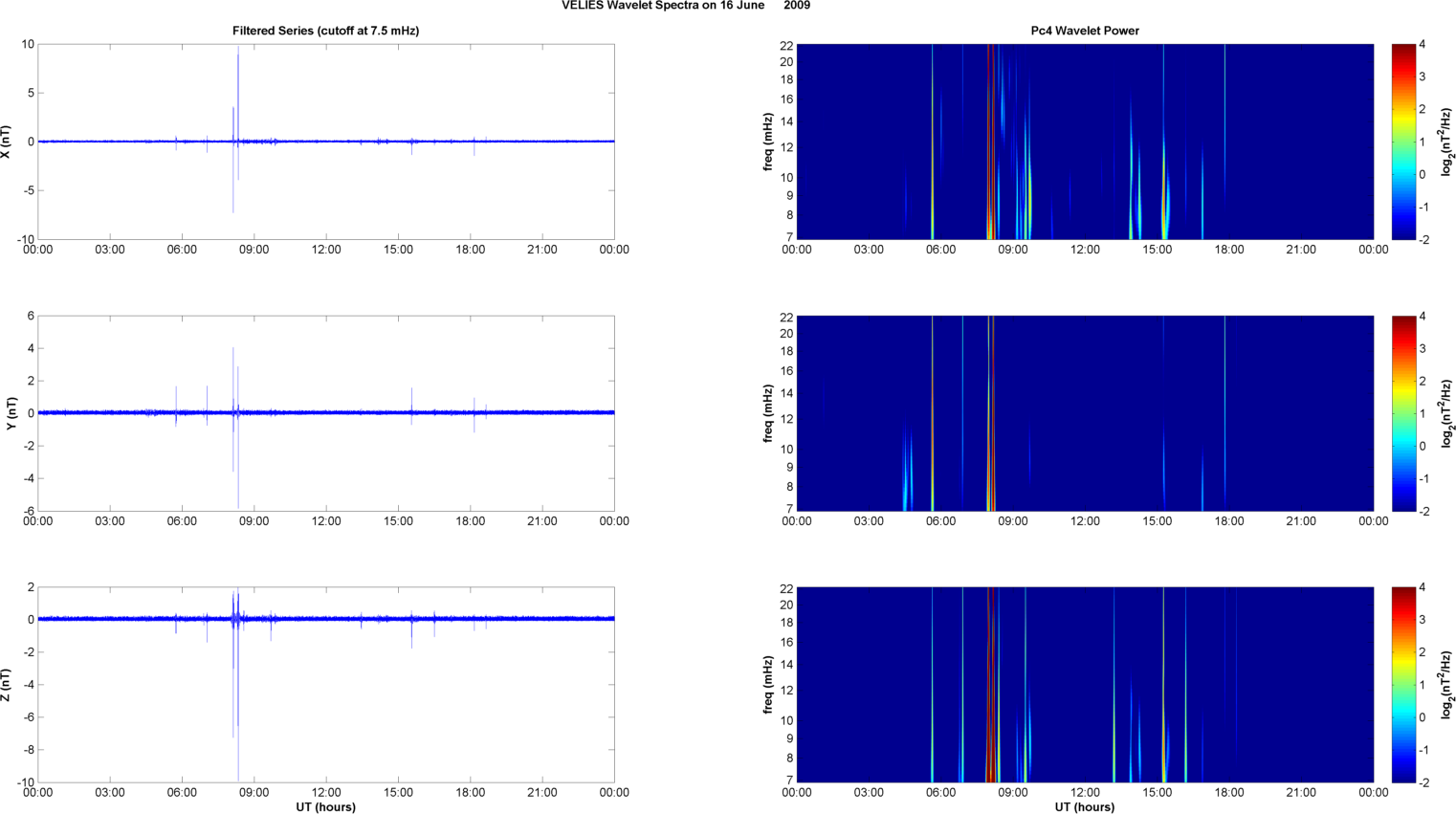Screen dimensions: 1456x814
Task: Click the bottom wavelet panel colorbar
Action: [x=1402, y=685]
